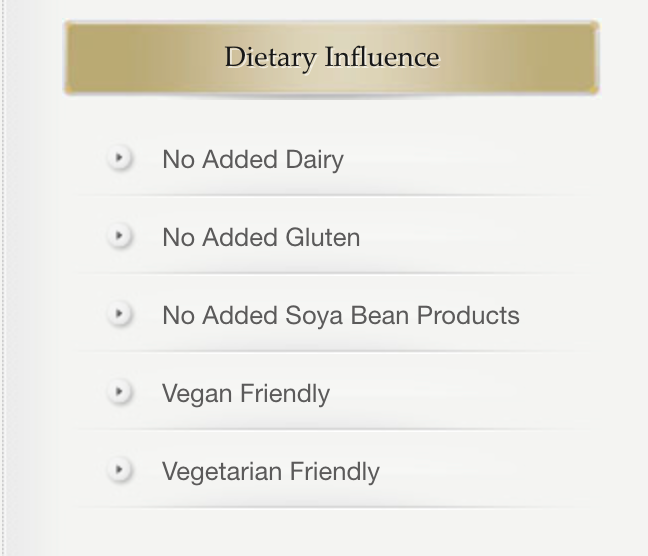
Task: Open the Vegan Friendly link
Action: pyautogui.click(x=245, y=393)
